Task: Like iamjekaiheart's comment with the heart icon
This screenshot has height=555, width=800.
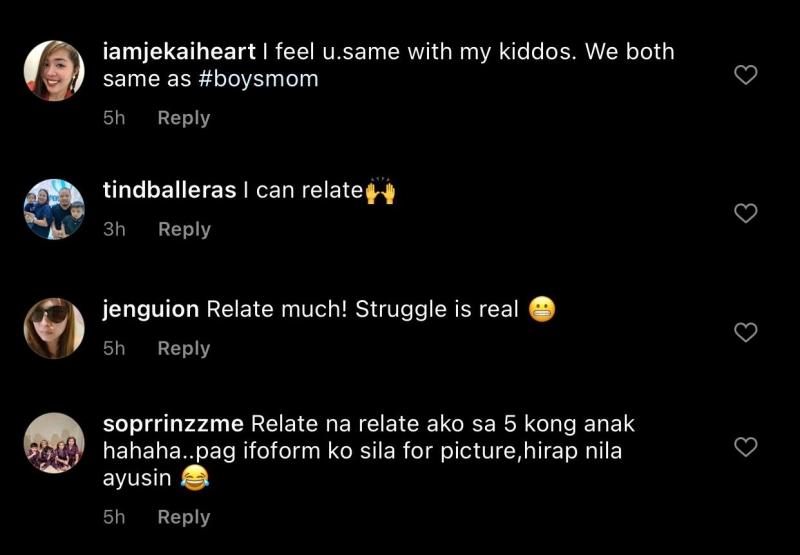Action: click(745, 75)
